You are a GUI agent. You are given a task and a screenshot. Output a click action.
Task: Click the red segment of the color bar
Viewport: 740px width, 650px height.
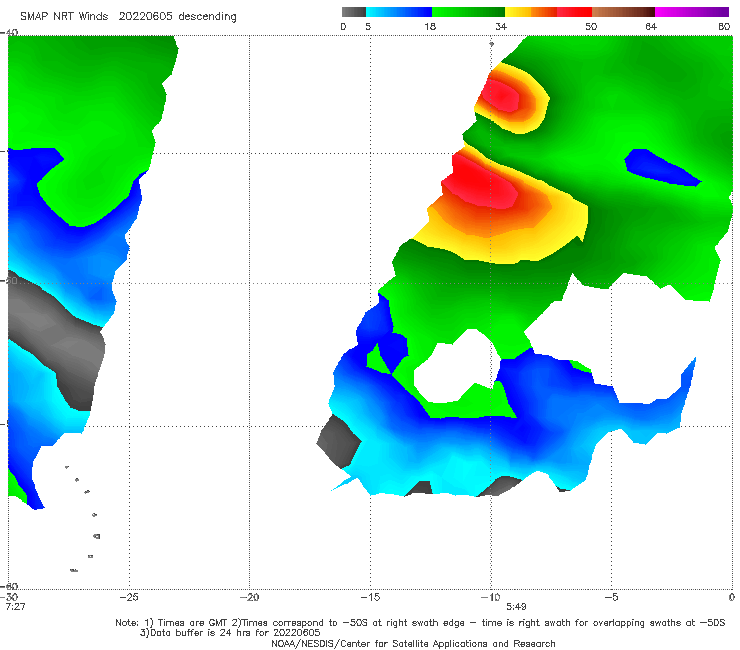click(x=574, y=12)
